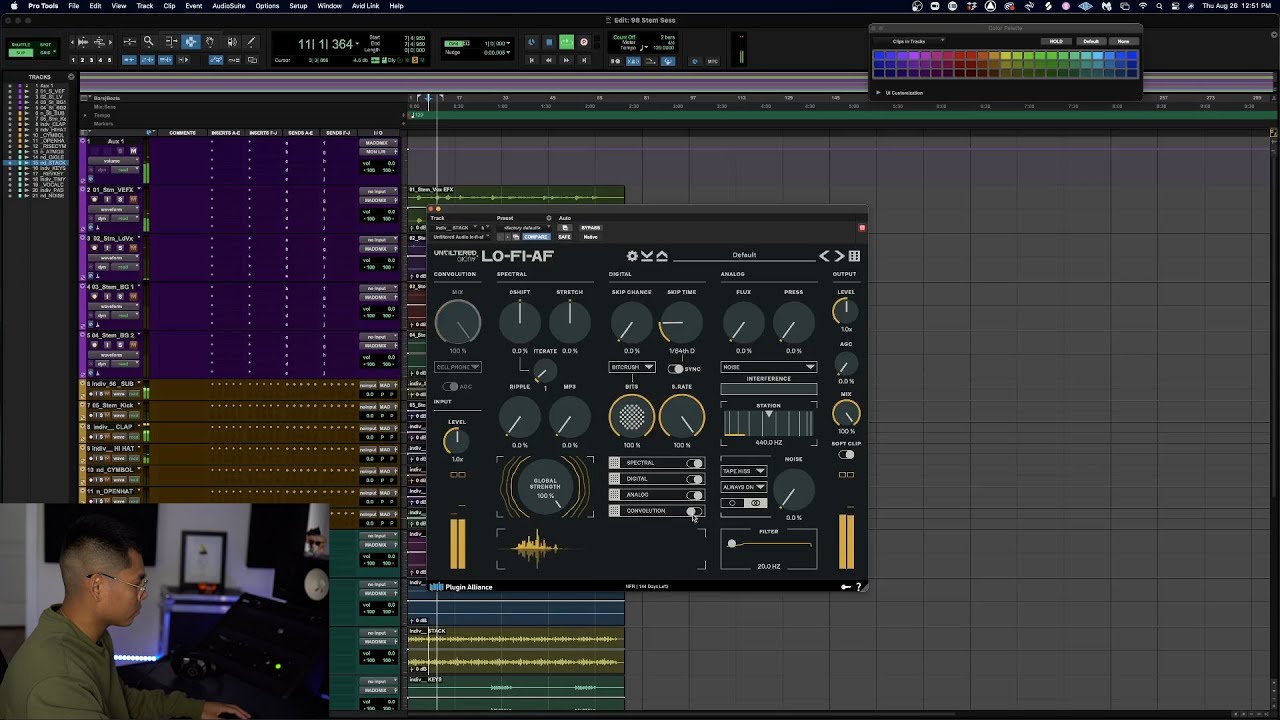1280x720 pixels.
Task: Click HOLD in the Color Palette
Action: [x=1056, y=41]
